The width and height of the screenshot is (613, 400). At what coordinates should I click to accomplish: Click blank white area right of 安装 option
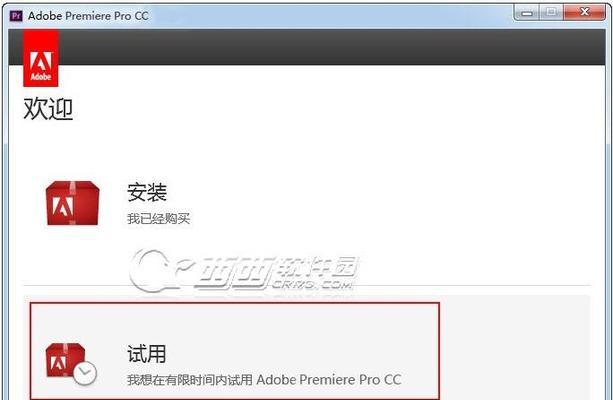[x=391, y=203]
